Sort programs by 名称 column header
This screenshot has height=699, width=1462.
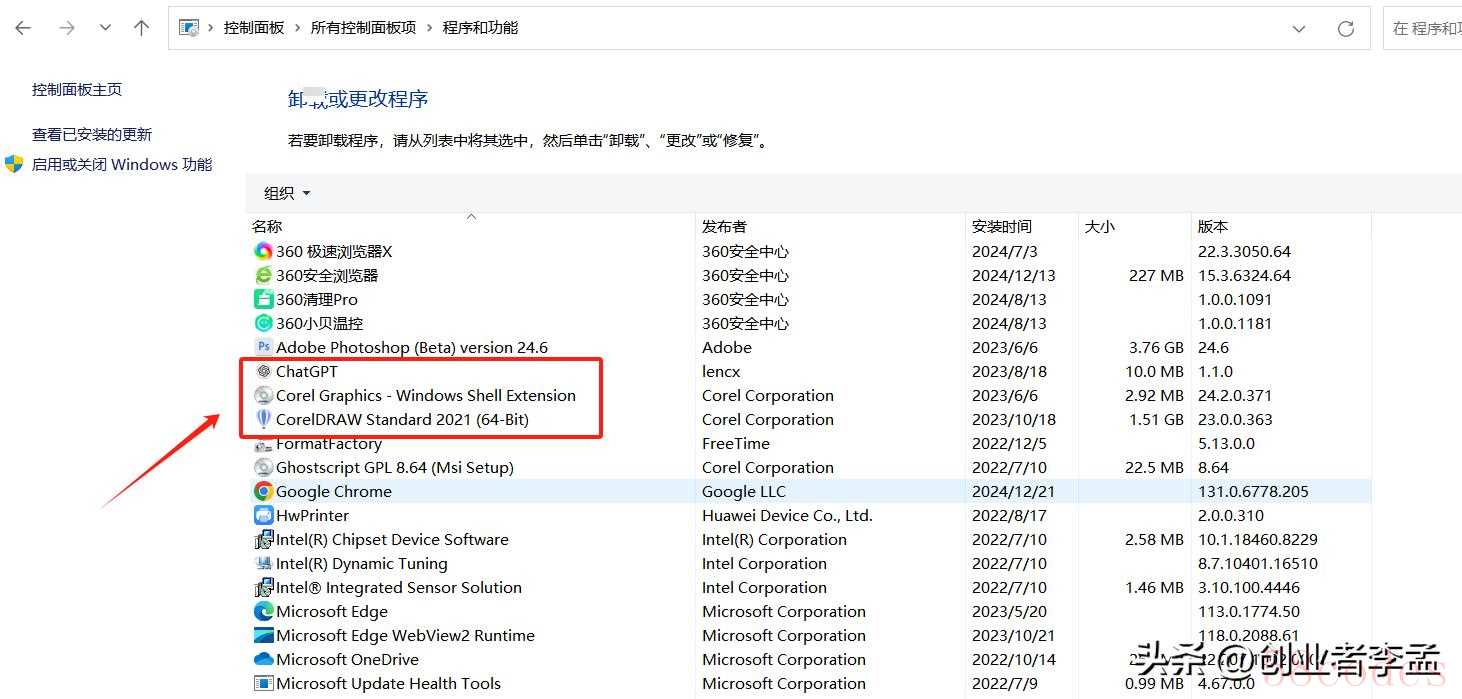click(267, 227)
